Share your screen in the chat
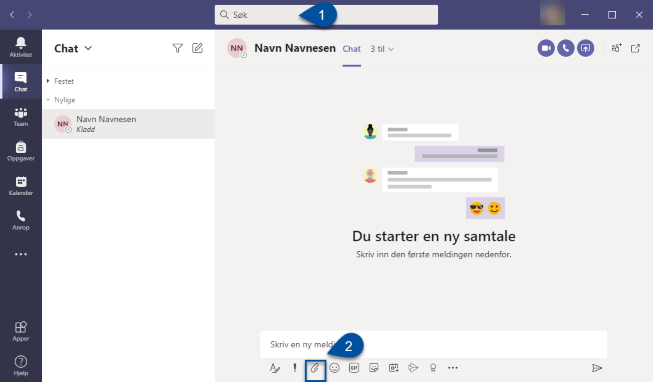This screenshot has height=382, width=653. [x=586, y=48]
